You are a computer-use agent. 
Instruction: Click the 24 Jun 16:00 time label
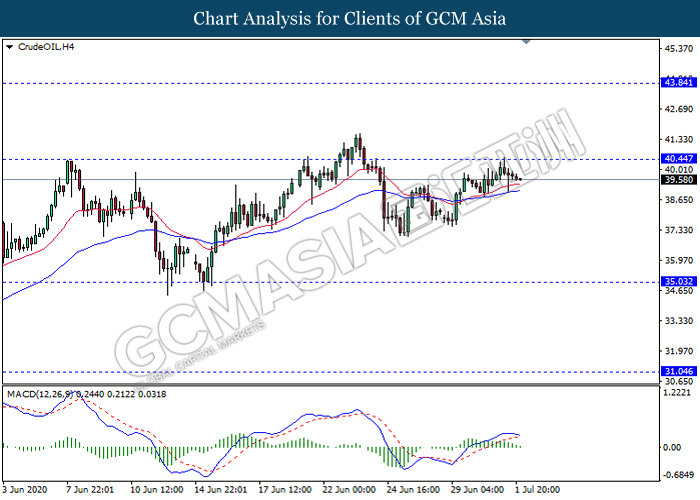click(x=413, y=490)
